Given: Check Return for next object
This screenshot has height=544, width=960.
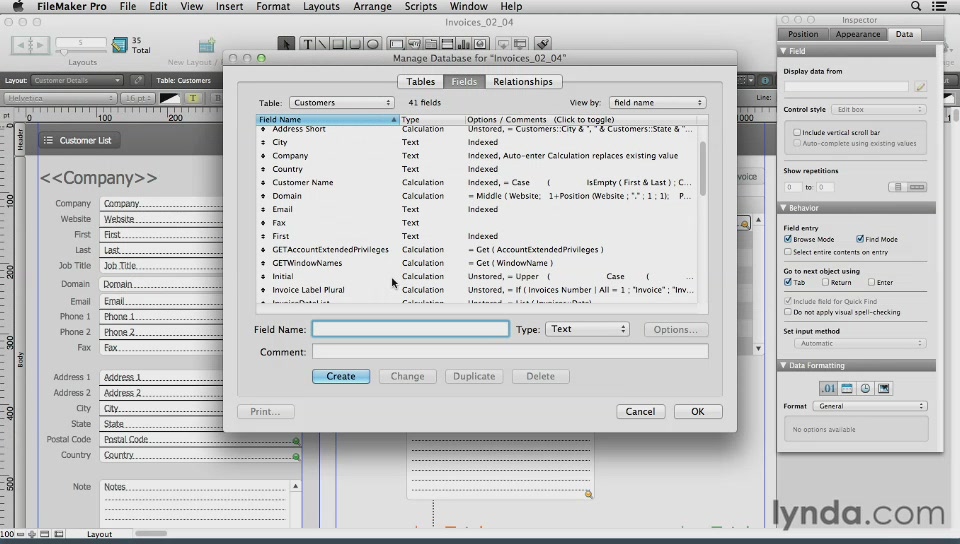Looking at the screenshot, I should (x=825, y=282).
